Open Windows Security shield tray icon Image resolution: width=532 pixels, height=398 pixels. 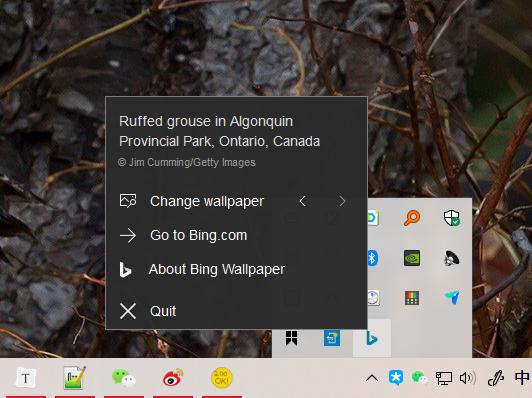point(452,218)
